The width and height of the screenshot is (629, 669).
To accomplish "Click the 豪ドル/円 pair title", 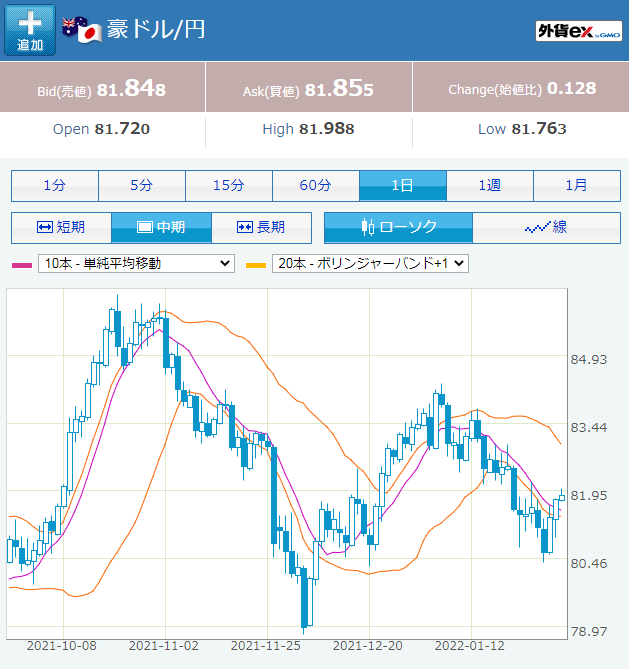I will click(x=156, y=29).
